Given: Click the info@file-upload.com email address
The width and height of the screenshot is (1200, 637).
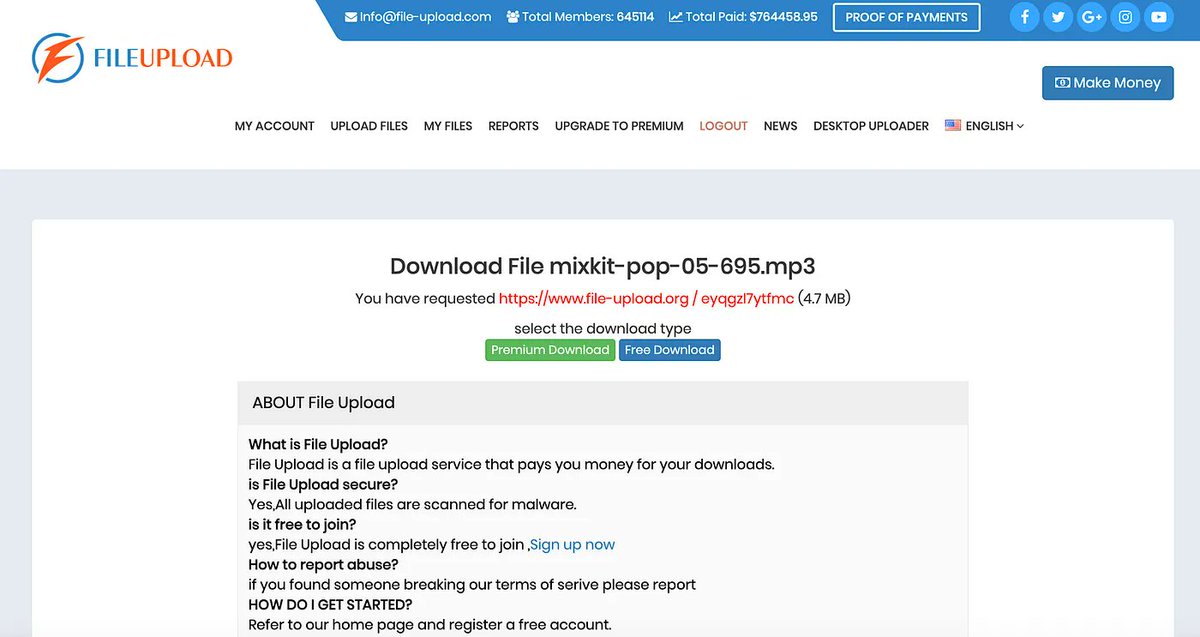Looking at the screenshot, I should 425,17.
